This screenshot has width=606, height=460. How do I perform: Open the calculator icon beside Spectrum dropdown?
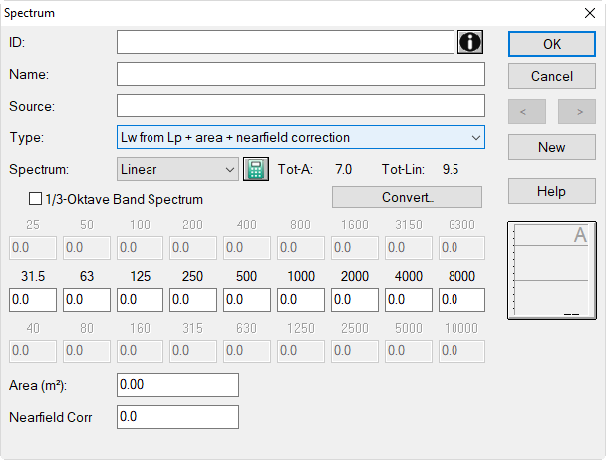coord(256,169)
